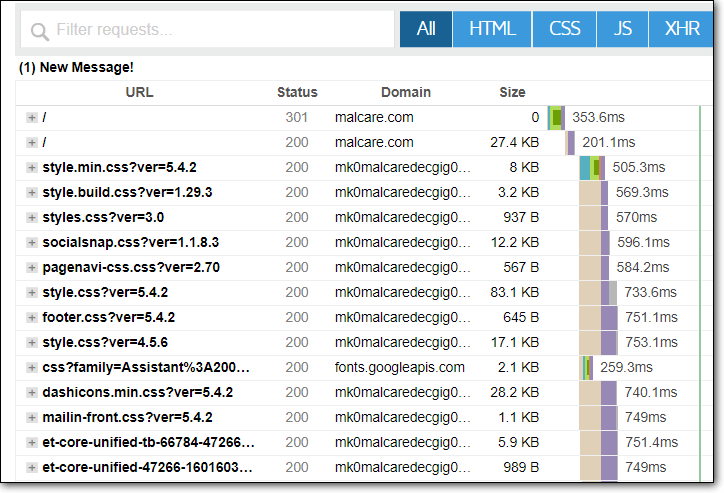The width and height of the screenshot is (724, 493).
Task: Click the Domain column header
Action: point(406,93)
